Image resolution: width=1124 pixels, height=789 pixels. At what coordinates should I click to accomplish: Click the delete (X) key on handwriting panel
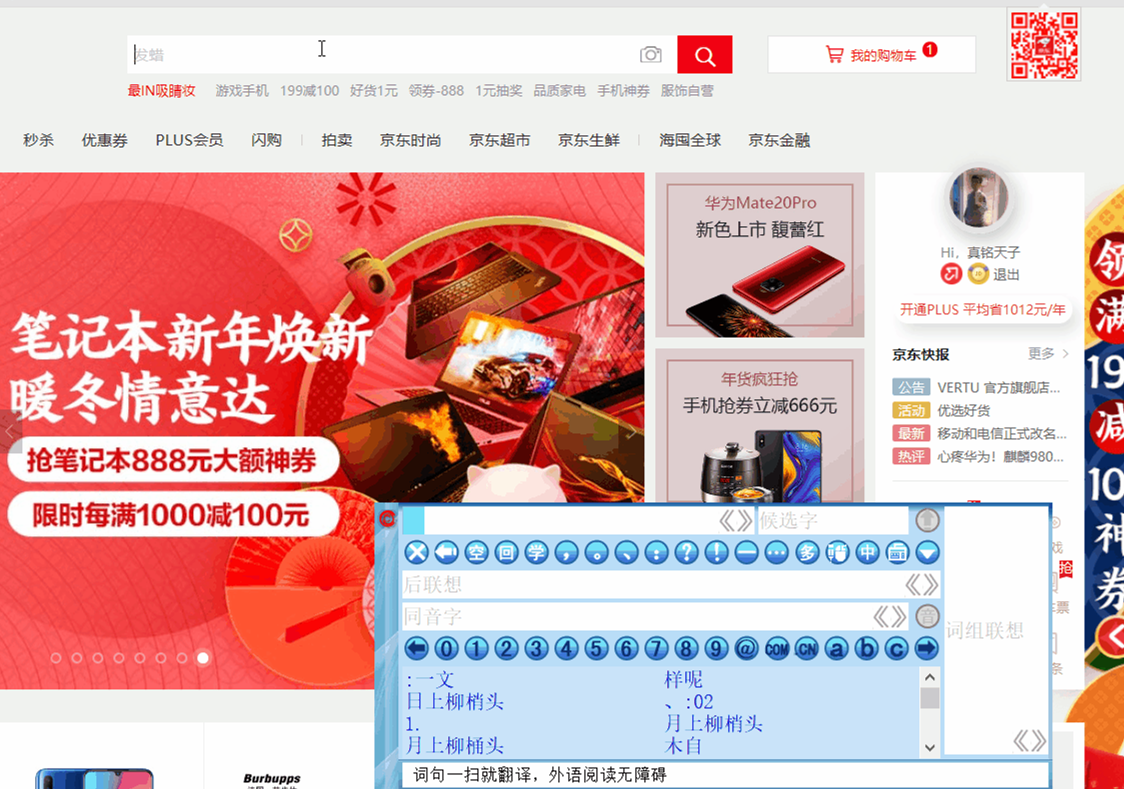point(416,553)
